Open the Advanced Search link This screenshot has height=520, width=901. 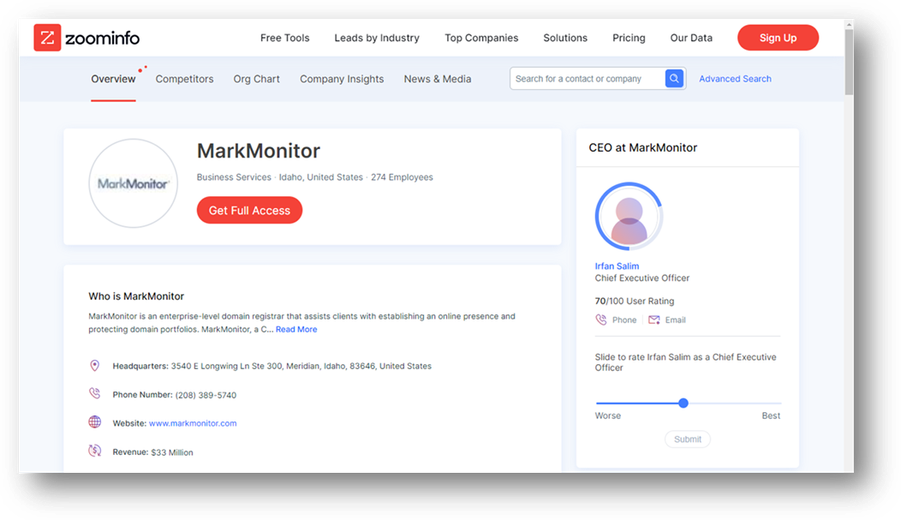pyautogui.click(x=735, y=79)
